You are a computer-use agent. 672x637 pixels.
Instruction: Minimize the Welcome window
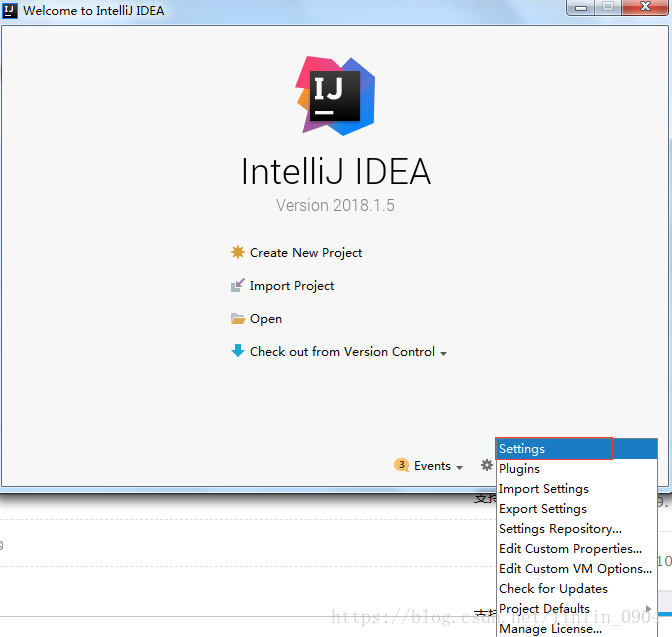[581, 7]
